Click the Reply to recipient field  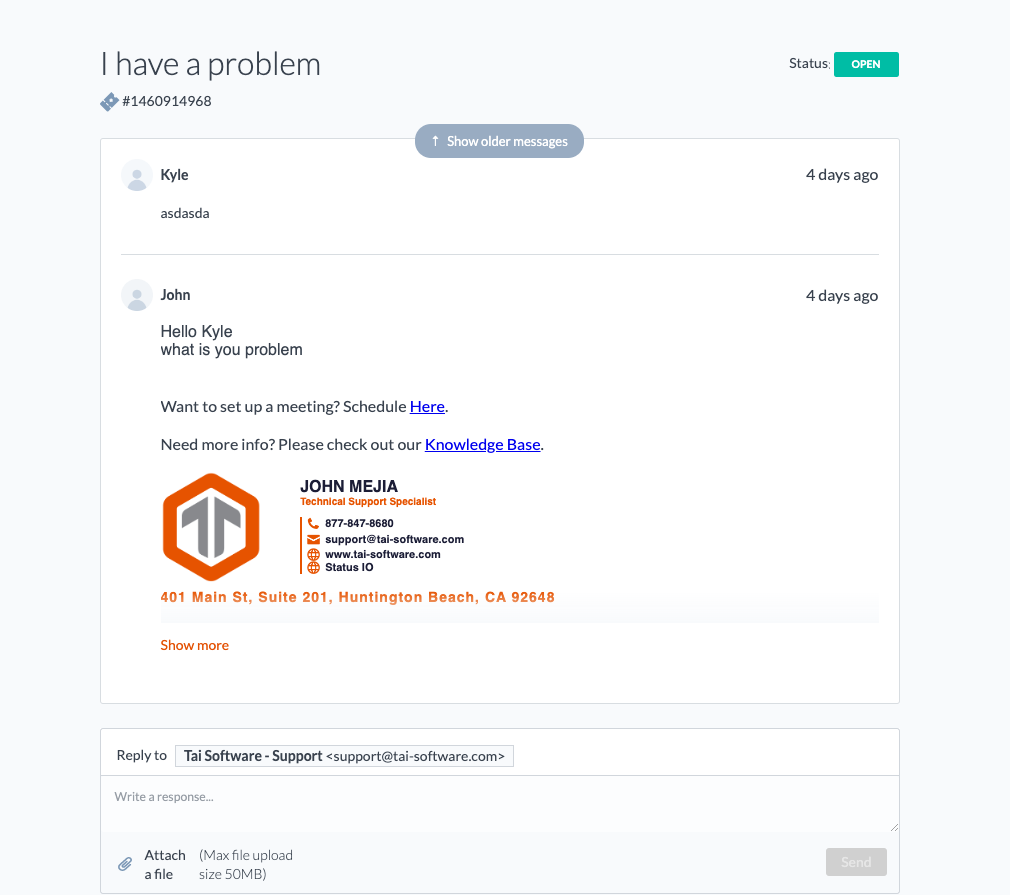tap(344, 756)
